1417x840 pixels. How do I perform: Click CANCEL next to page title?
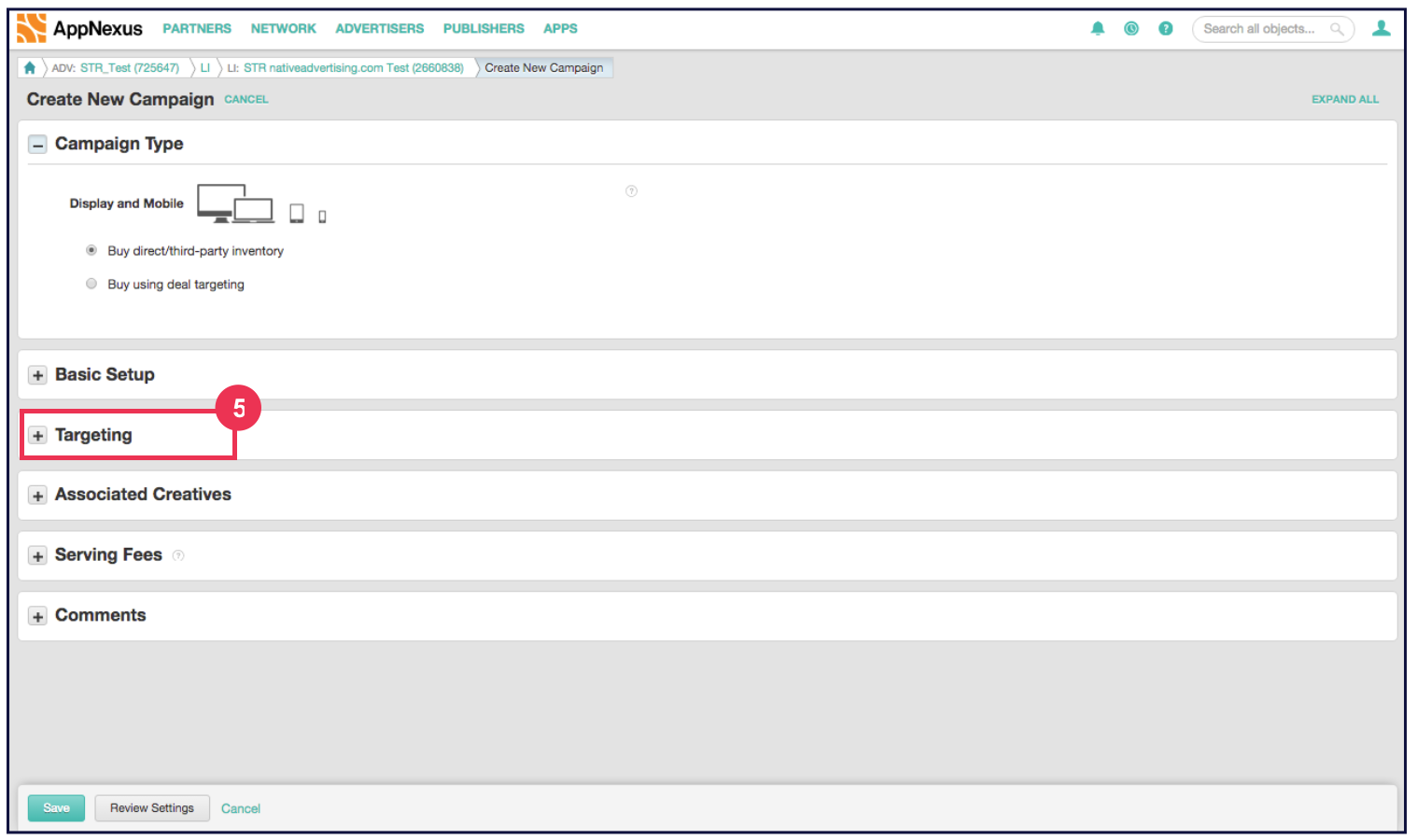(246, 99)
